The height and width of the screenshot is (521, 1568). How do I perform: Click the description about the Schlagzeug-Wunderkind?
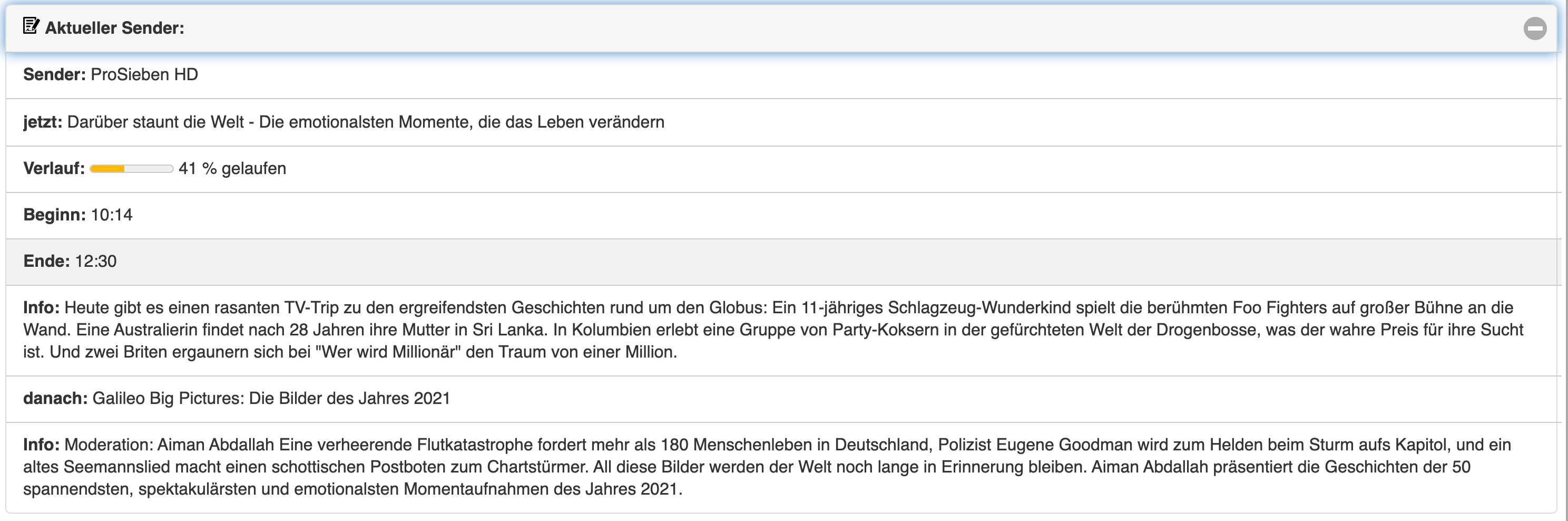click(x=773, y=330)
